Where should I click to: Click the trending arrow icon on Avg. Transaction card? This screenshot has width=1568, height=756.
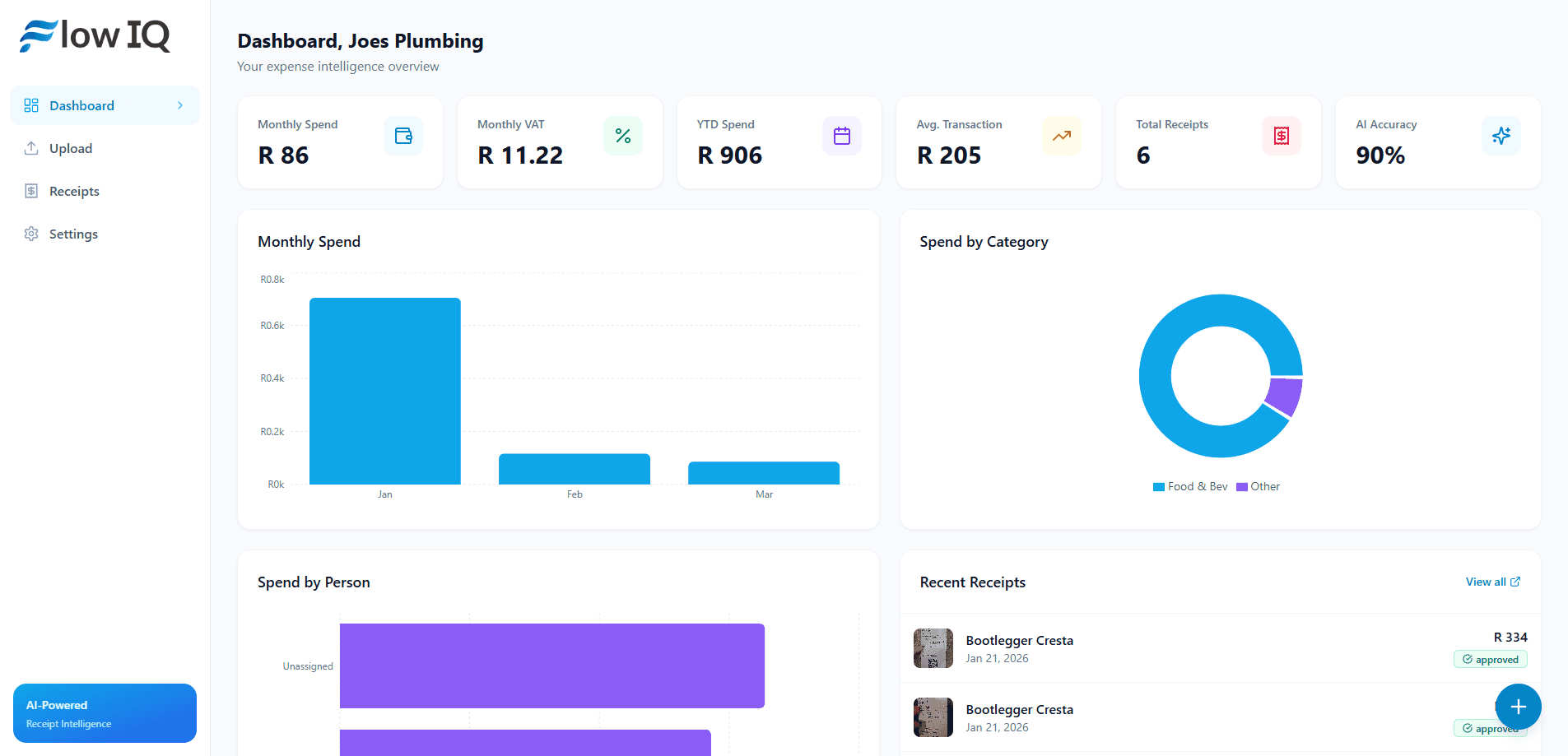coord(1061,136)
